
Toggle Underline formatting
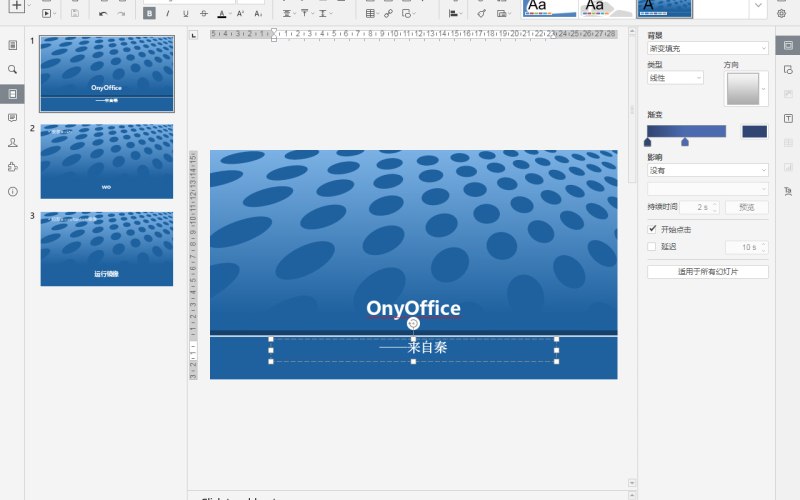[x=185, y=13]
